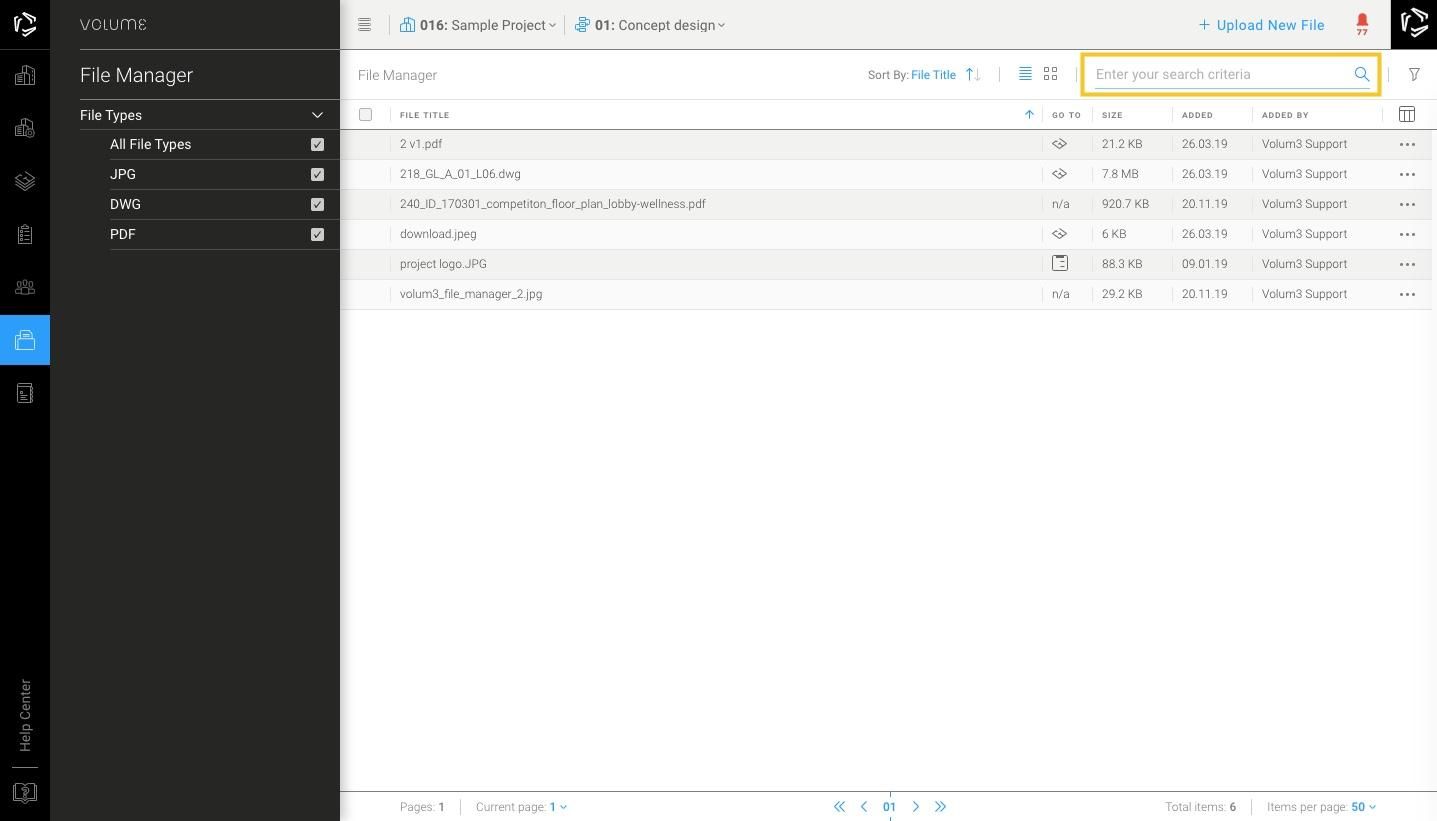Screen dimensions: 1437x821
Task: Uncheck the PDF file type checkbox
Action: [x=317, y=234]
